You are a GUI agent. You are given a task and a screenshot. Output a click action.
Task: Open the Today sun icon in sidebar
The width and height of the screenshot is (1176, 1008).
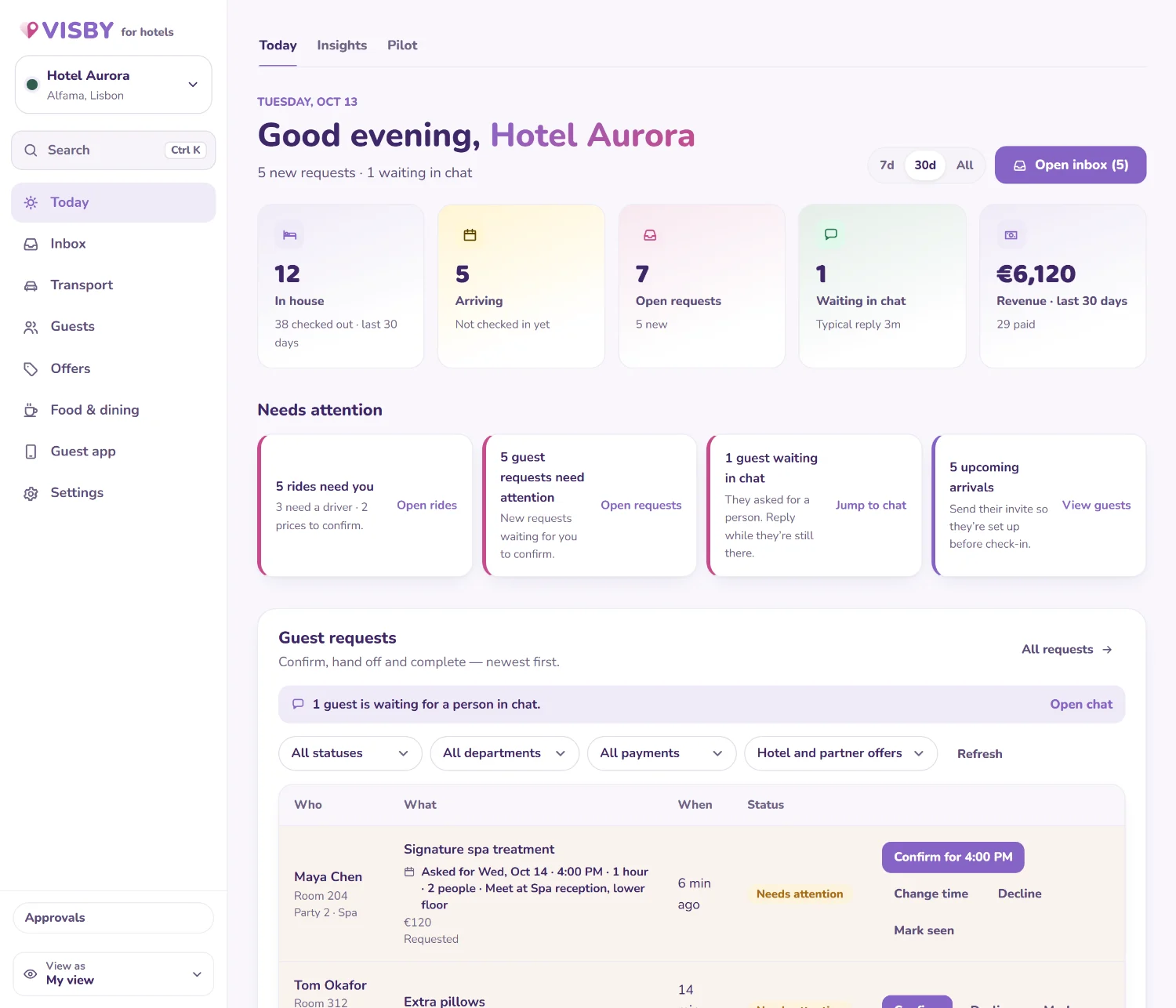click(31, 202)
